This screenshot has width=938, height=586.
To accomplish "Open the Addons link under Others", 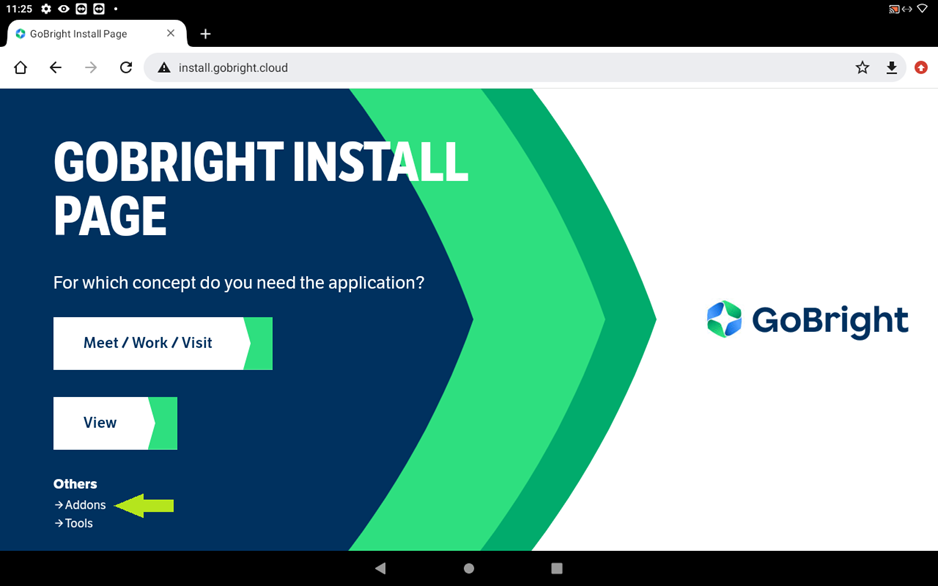I will click(80, 505).
